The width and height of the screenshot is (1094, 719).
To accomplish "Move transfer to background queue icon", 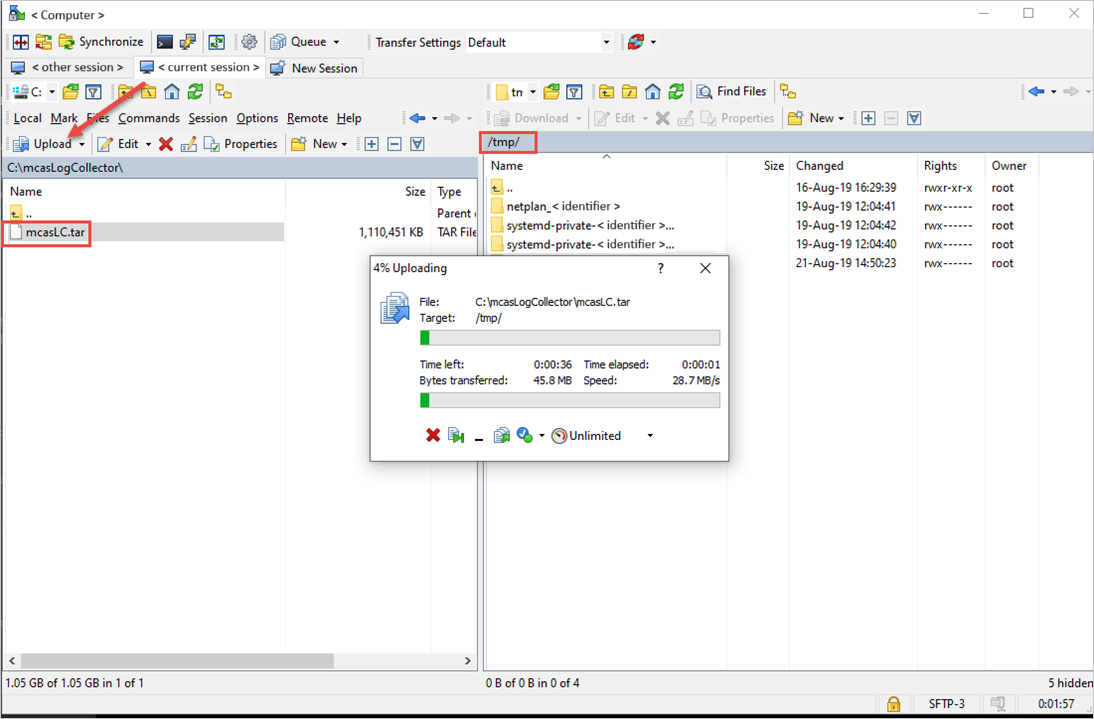I will point(456,435).
